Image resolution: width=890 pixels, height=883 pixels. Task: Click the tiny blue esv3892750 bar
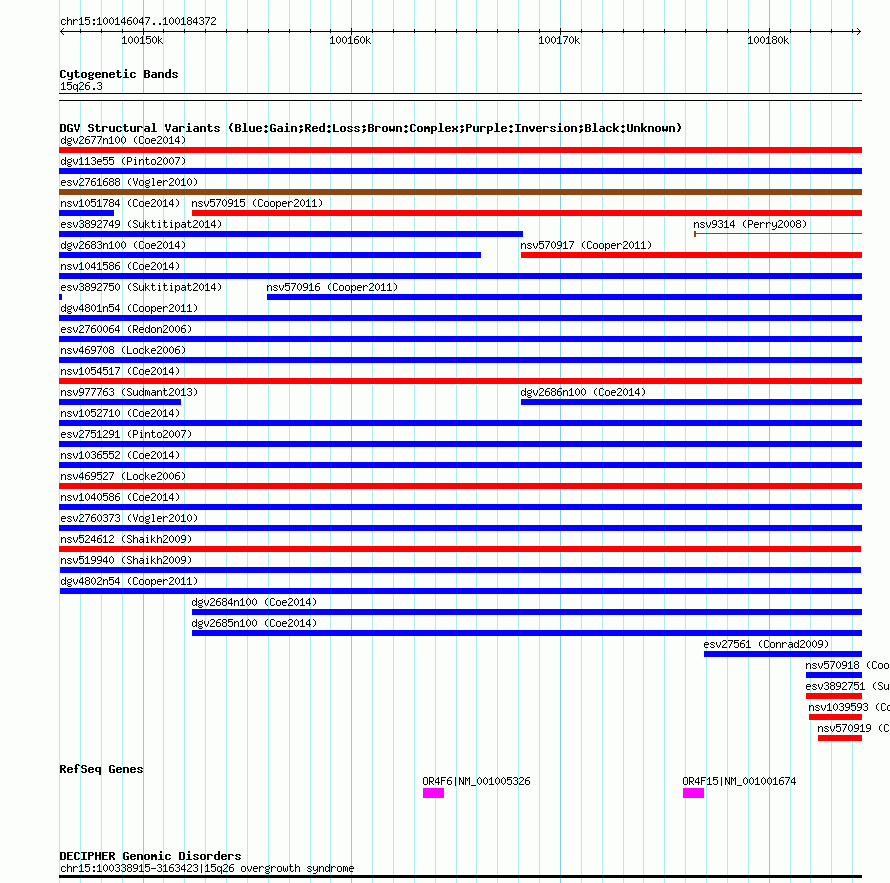click(61, 297)
